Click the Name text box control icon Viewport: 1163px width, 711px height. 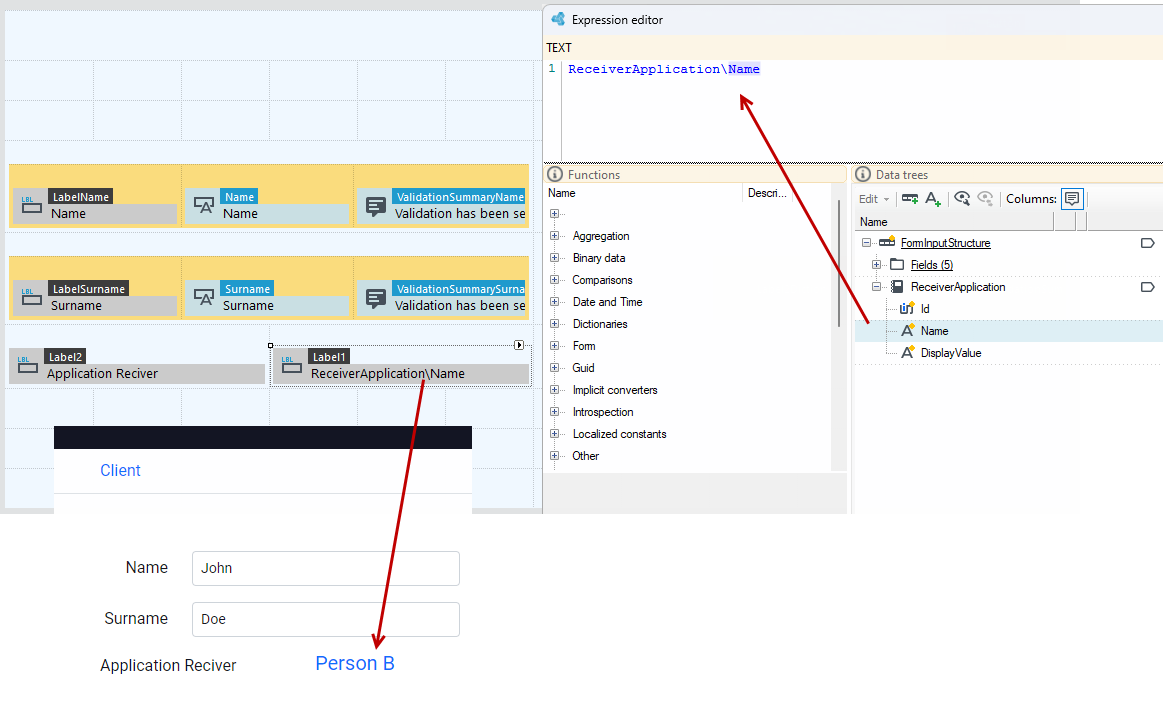(x=204, y=205)
